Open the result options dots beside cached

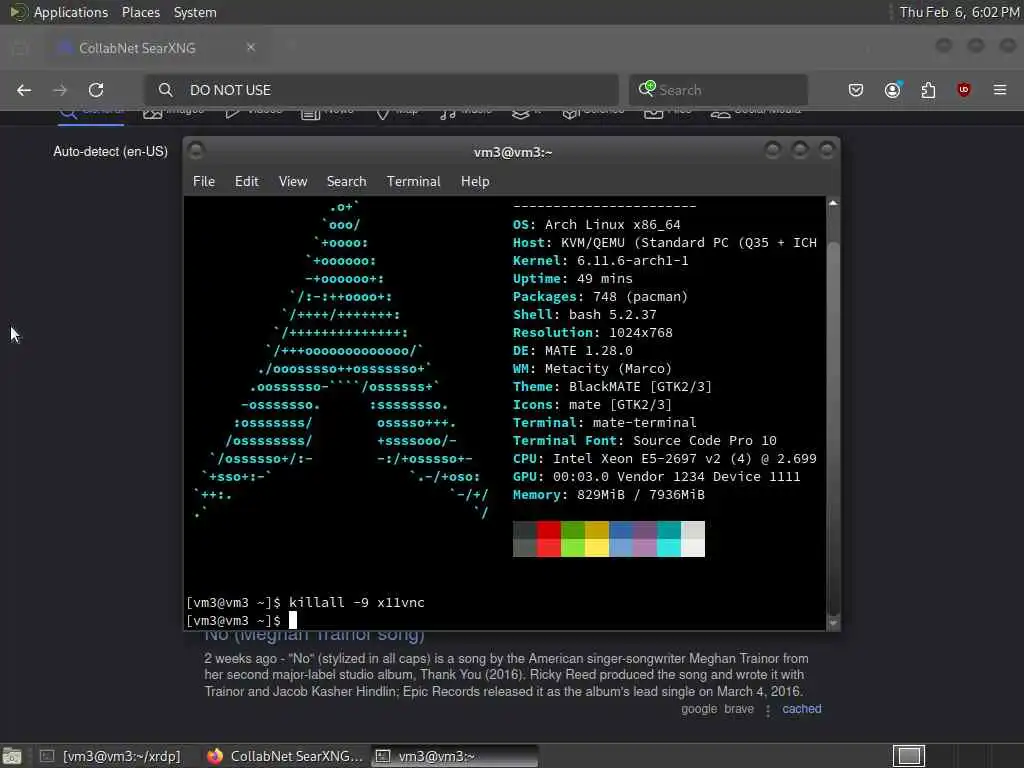pos(768,710)
